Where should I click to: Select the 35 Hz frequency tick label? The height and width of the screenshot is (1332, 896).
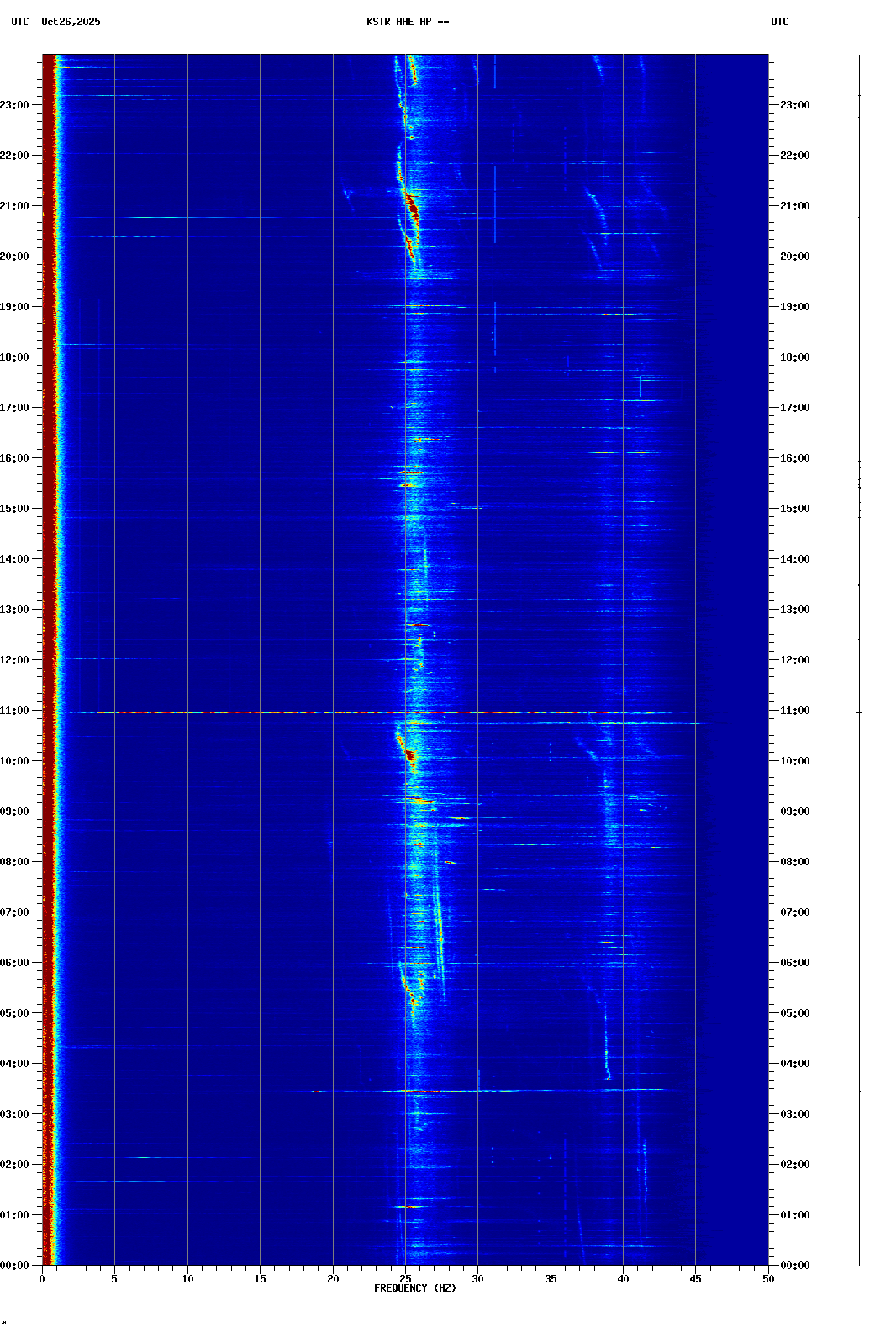(551, 1279)
